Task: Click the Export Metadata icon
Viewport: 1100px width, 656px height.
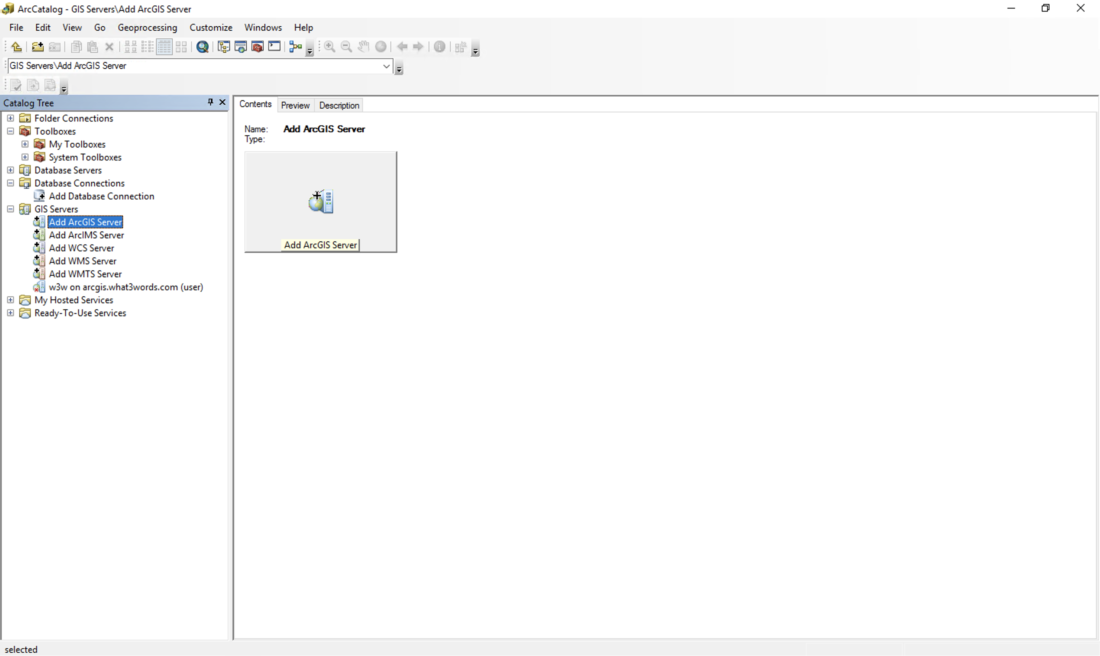Action: tap(50, 86)
